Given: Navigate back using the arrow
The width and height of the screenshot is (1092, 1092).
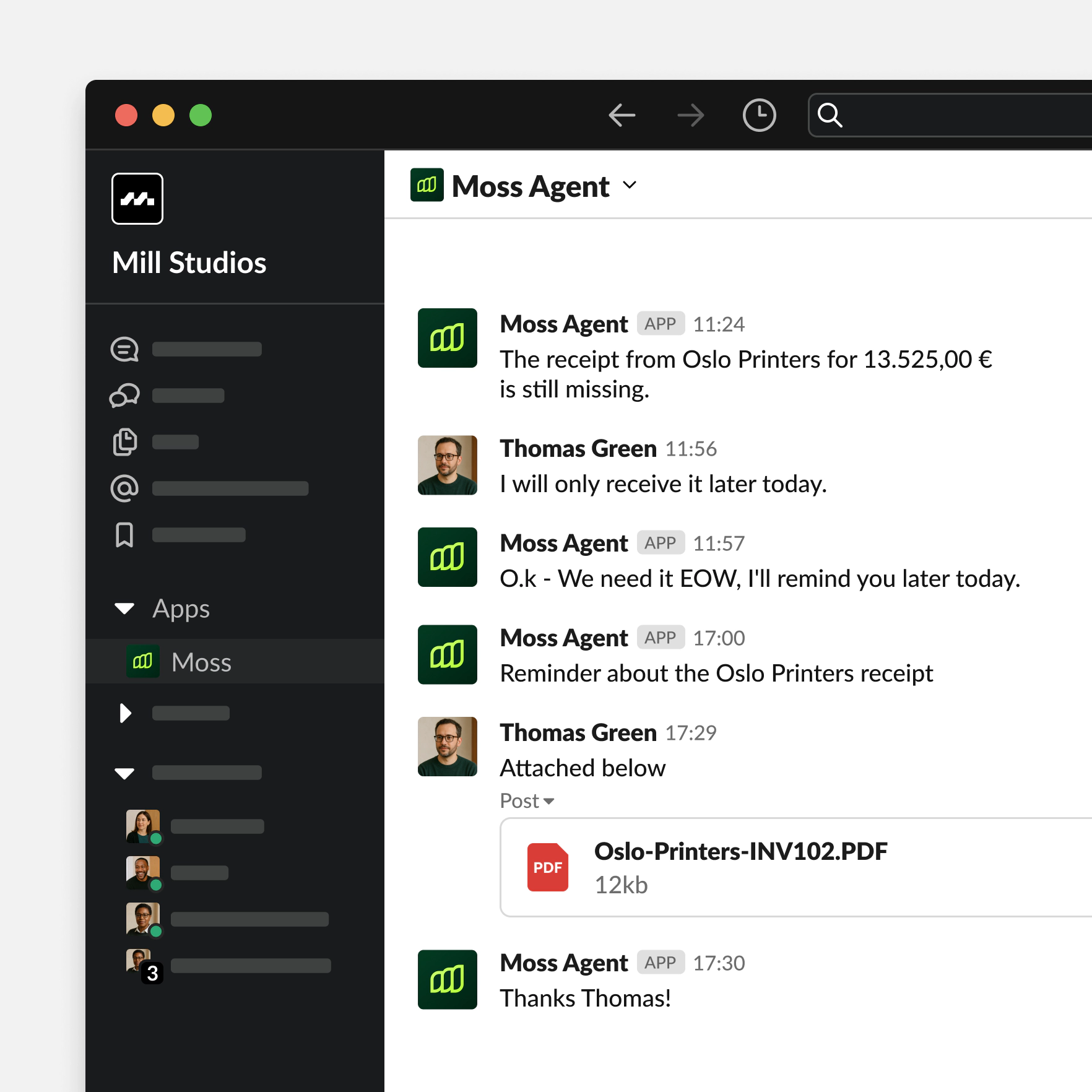Looking at the screenshot, I should pyautogui.click(x=623, y=115).
